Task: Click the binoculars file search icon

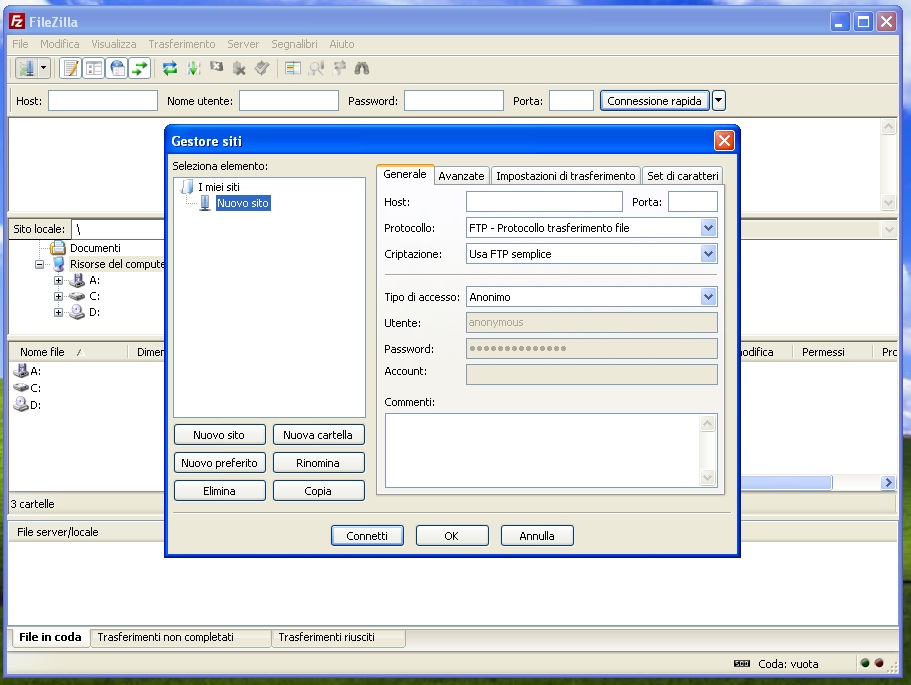Action: point(362,68)
